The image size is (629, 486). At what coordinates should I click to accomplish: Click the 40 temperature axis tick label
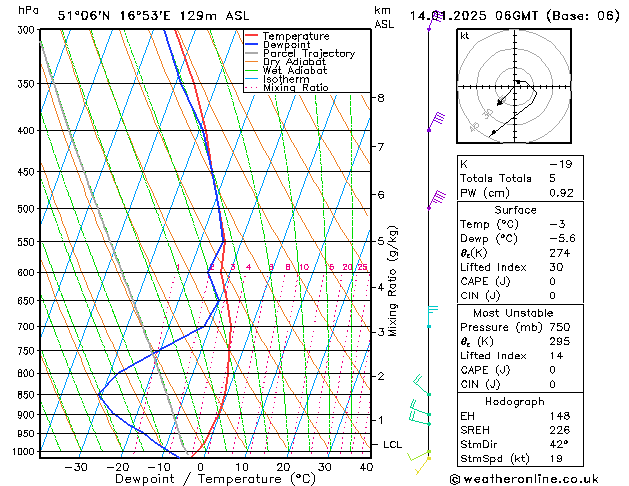tap(366, 467)
